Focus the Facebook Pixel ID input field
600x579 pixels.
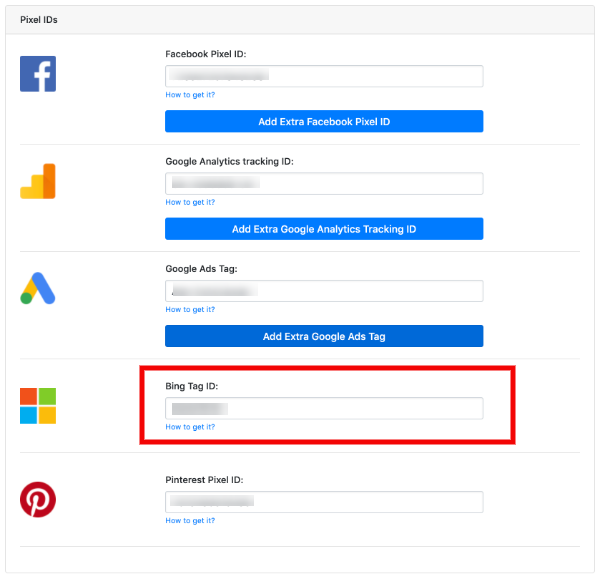(x=324, y=76)
